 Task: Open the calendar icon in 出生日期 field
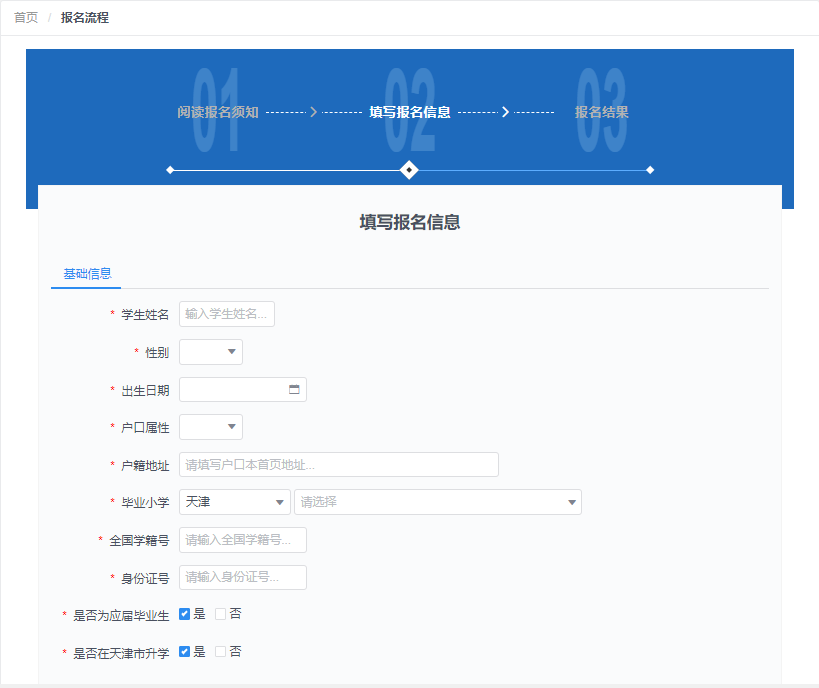(x=294, y=390)
